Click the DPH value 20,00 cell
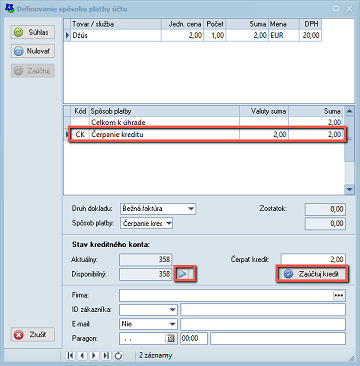The height and width of the screenshot is (366, 360). [310, 35]
